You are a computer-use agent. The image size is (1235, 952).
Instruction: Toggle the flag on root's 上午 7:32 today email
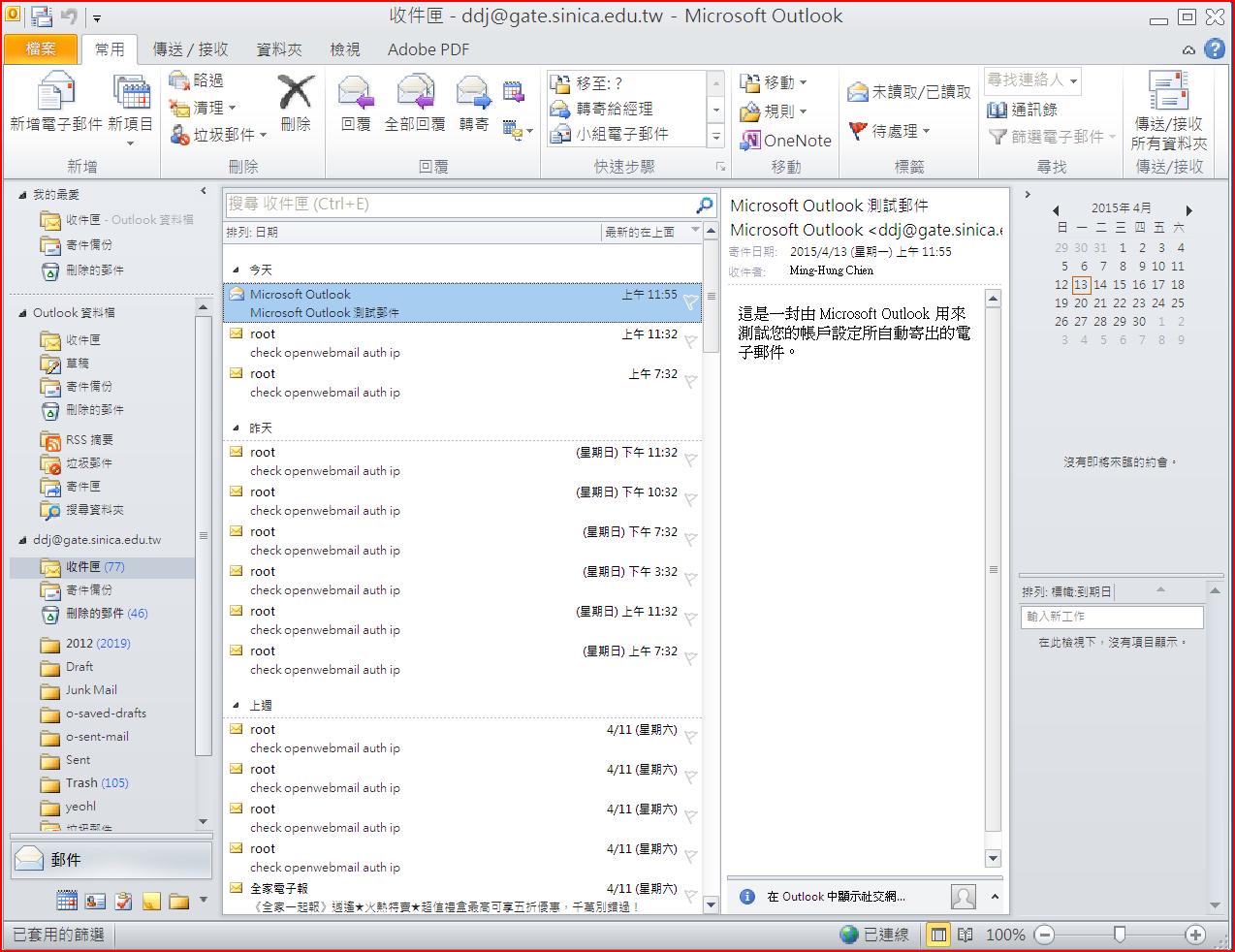coord(690,382)
